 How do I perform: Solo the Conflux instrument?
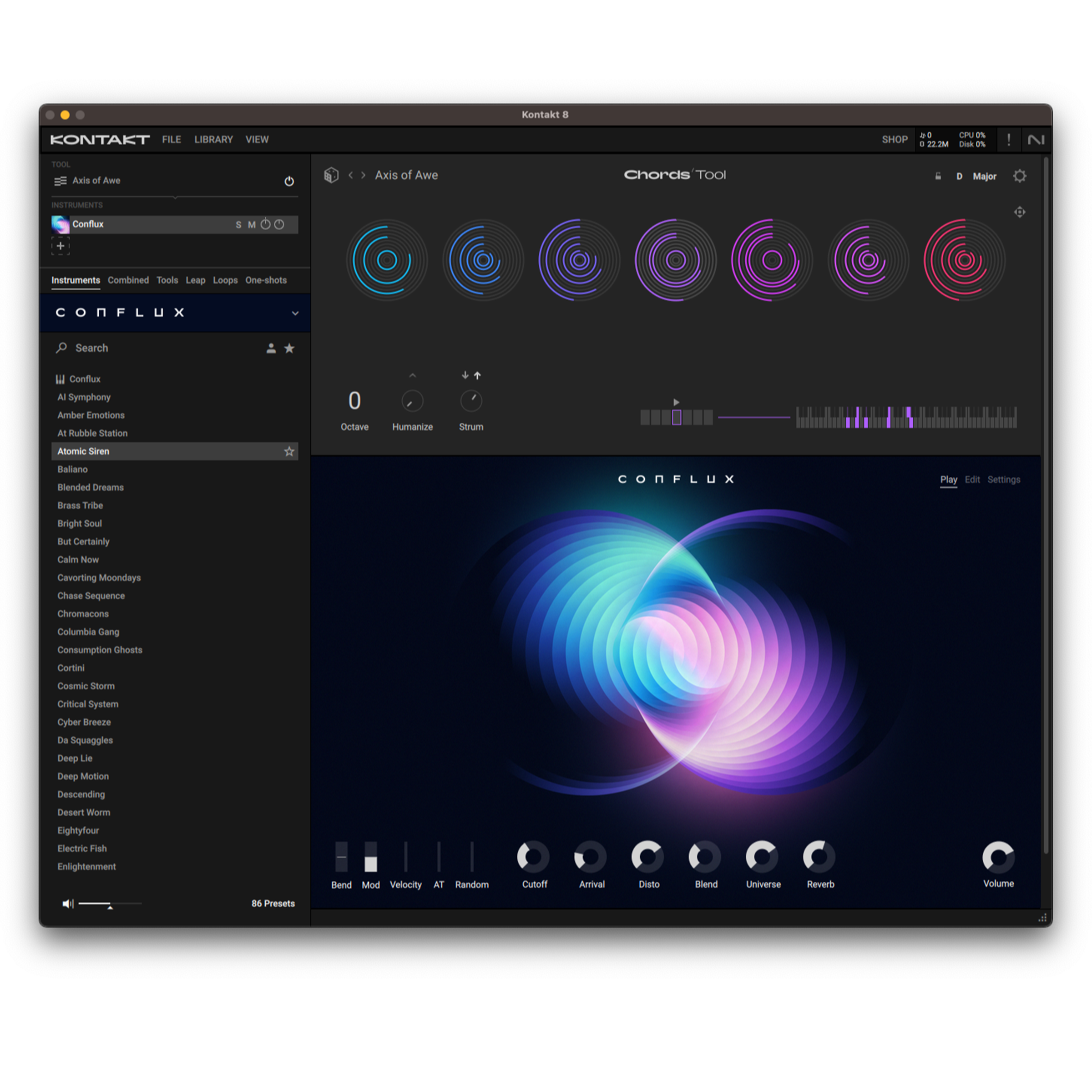[x=238, y=225]
